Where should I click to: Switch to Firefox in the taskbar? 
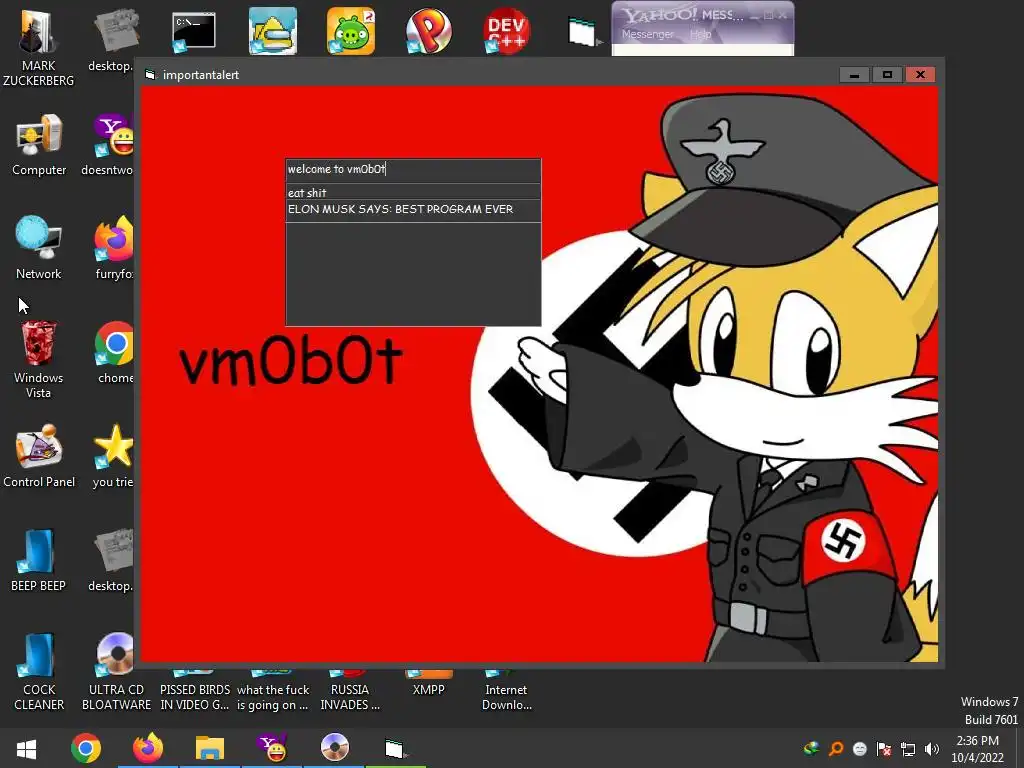(148, 748)
